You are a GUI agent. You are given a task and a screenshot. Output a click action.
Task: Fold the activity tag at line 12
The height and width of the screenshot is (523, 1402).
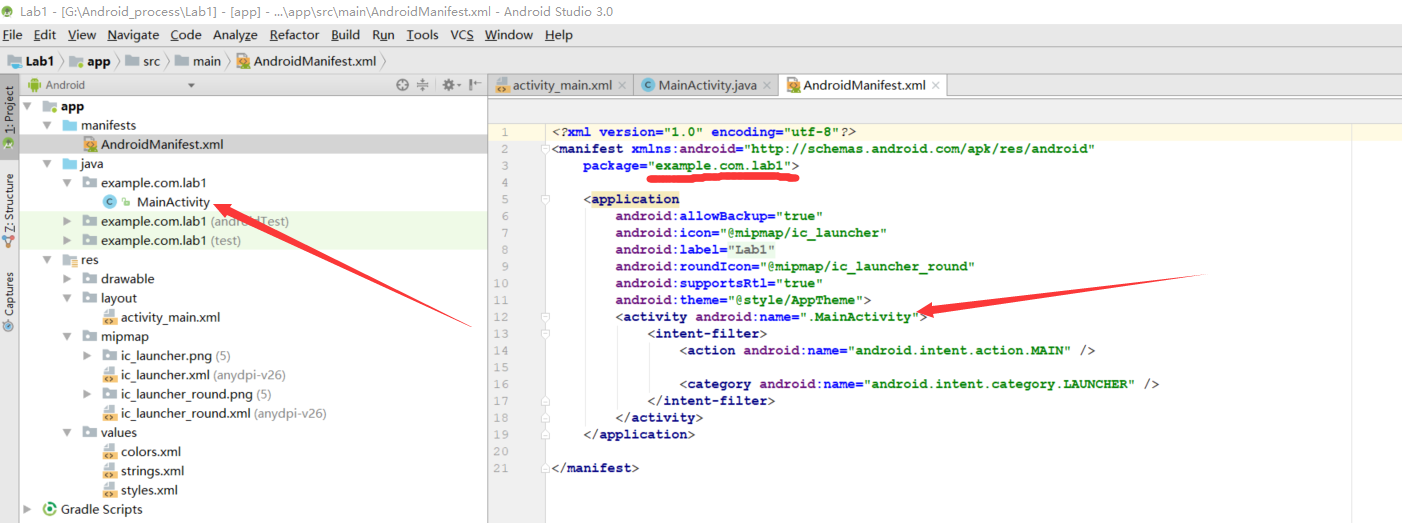(x=546, y=317)
